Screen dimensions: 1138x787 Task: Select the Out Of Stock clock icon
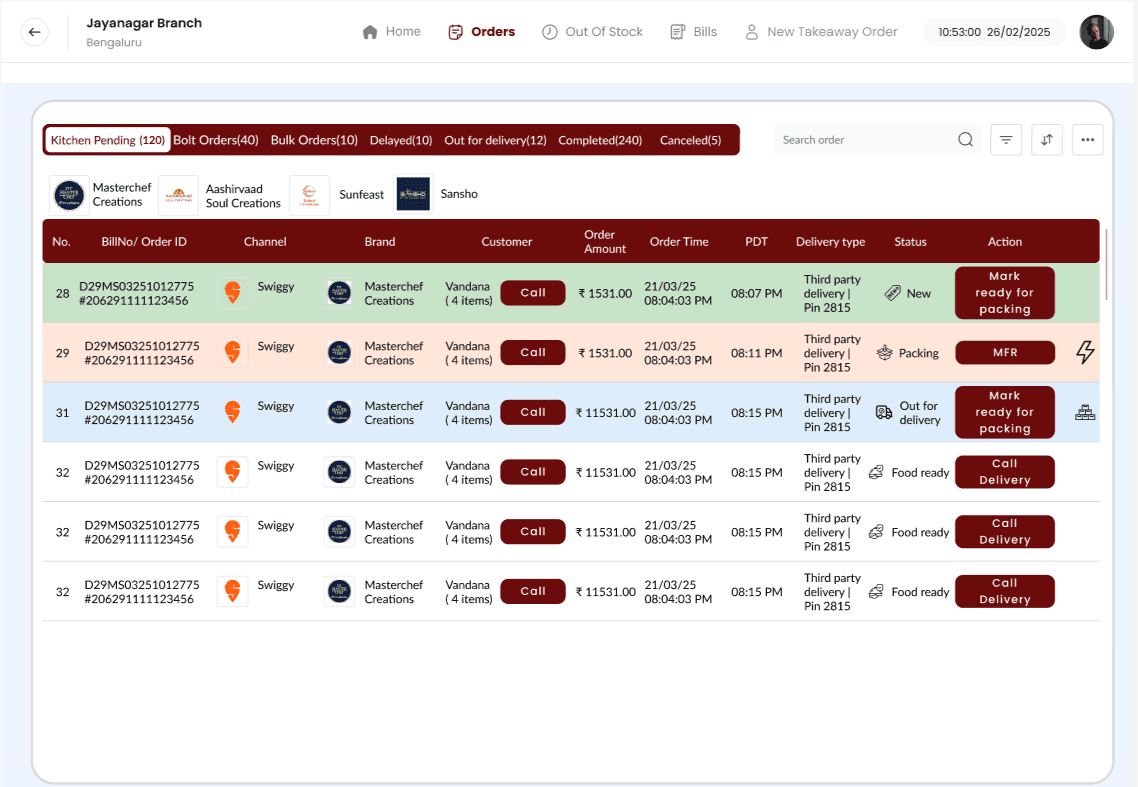549,31
